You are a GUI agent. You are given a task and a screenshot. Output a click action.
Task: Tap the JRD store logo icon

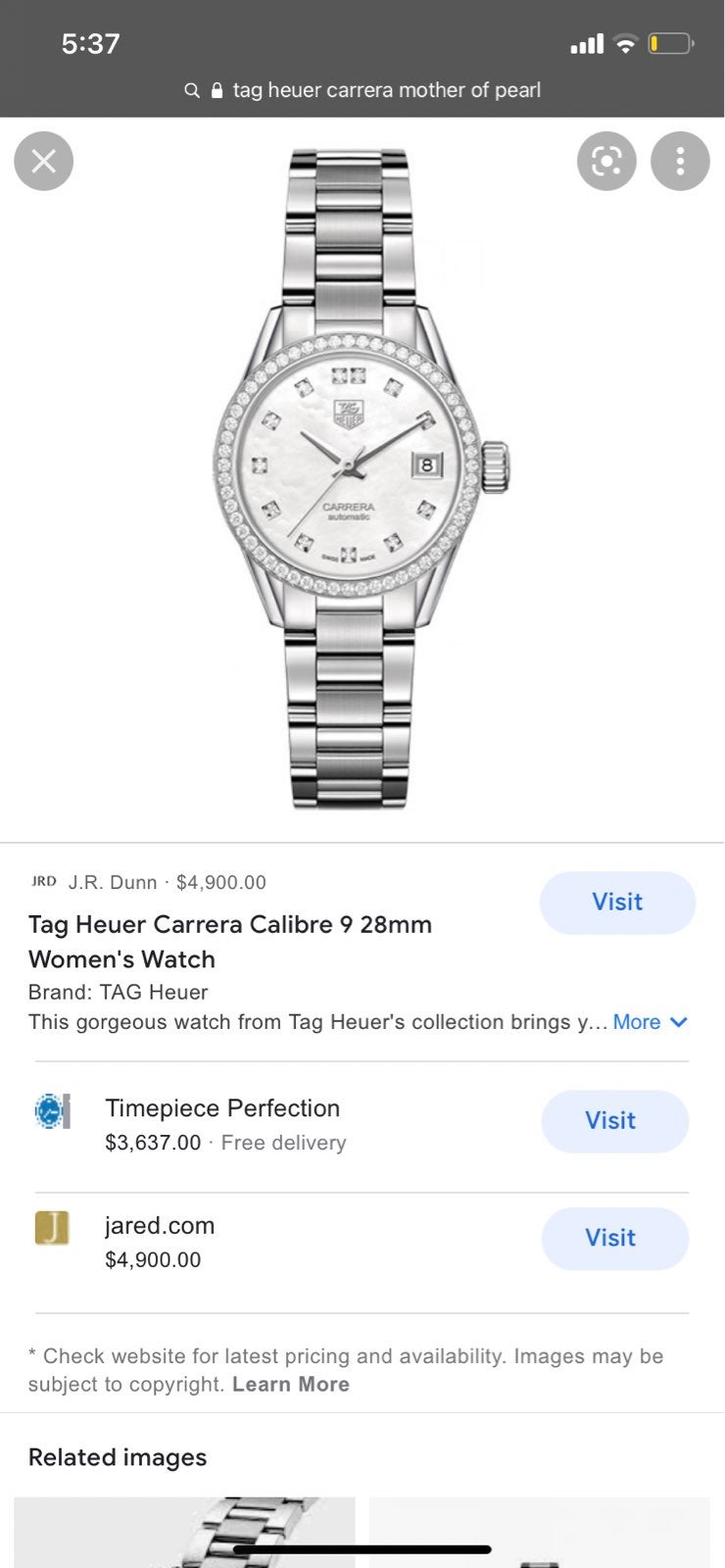coord(44,881)
